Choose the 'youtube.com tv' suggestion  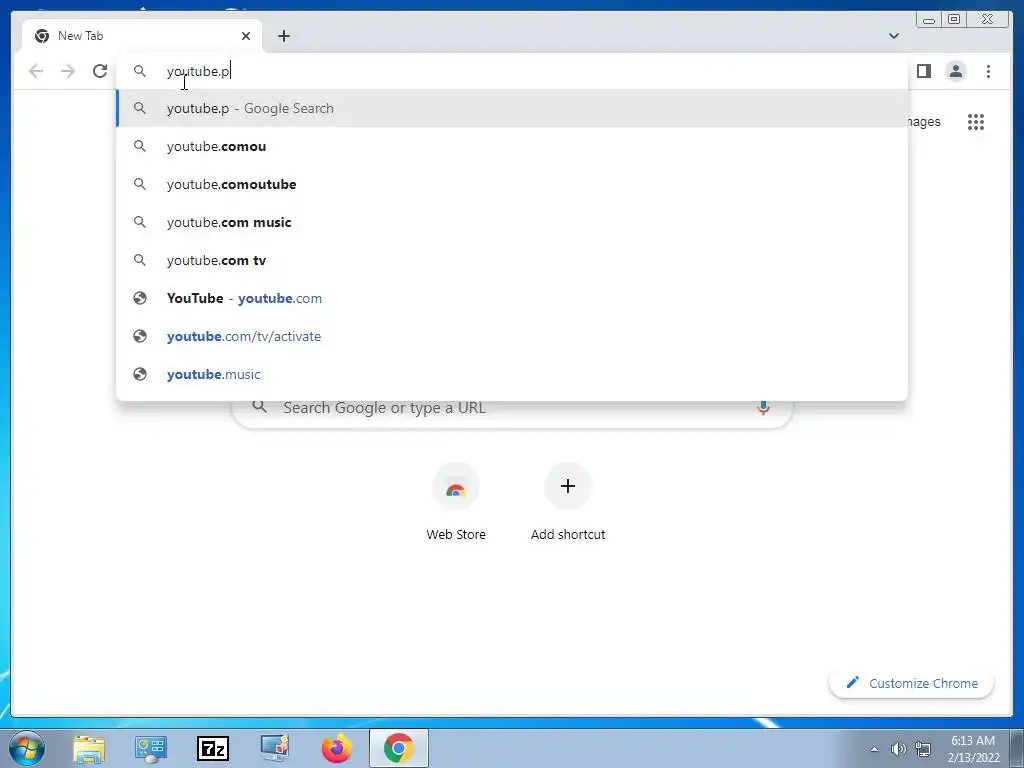512,260
